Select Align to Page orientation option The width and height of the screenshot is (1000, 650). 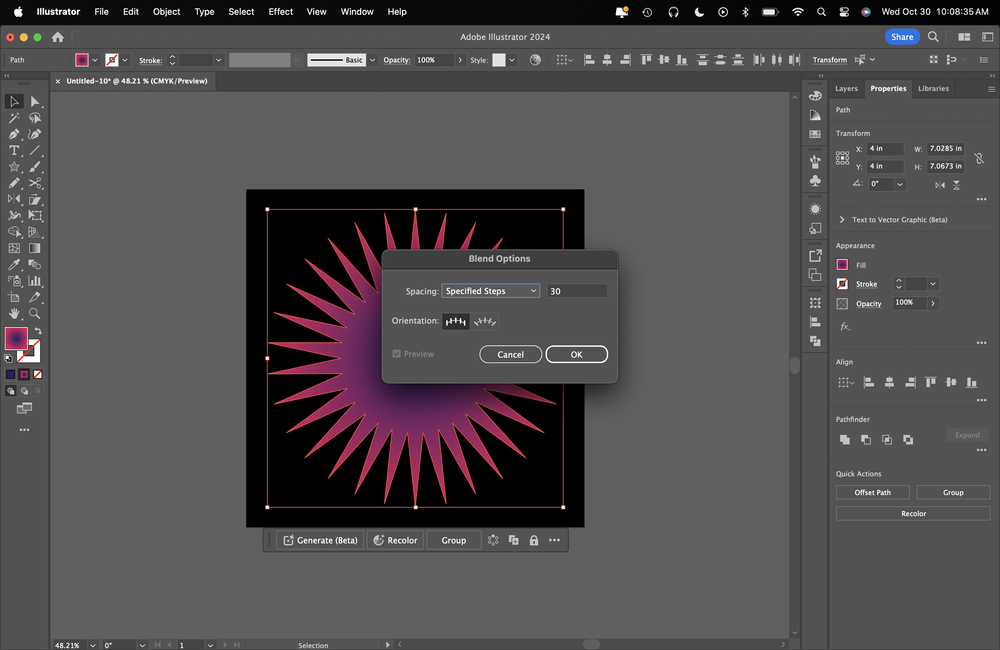456,321
